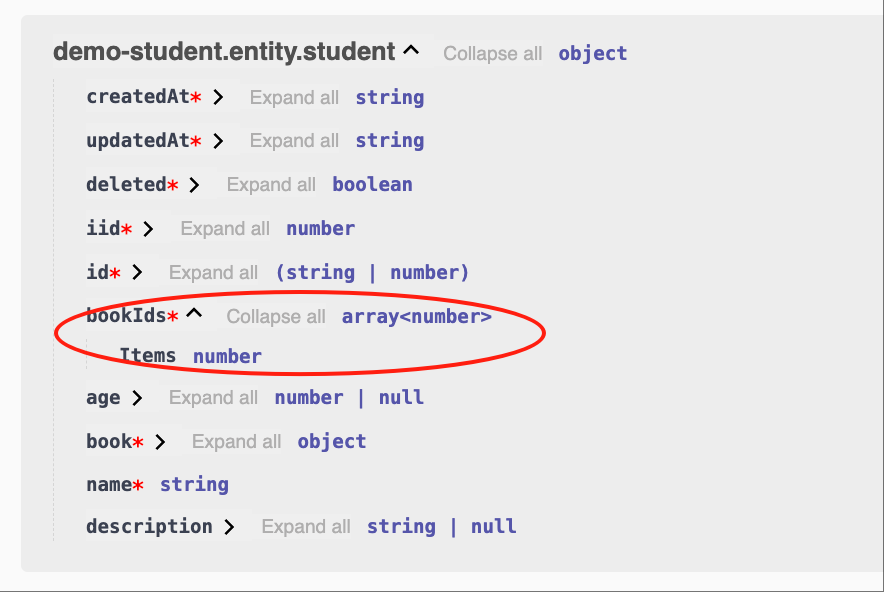Click Expand all beside description property
884x592 pixels.
coord(306,527)
